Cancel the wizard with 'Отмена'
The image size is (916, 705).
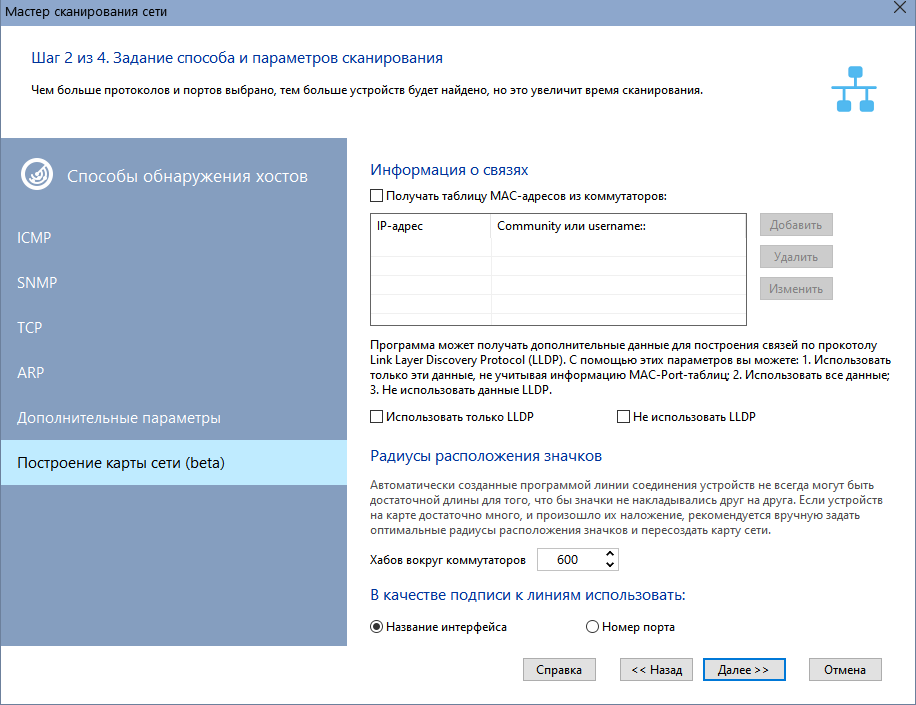pos(845,670)
